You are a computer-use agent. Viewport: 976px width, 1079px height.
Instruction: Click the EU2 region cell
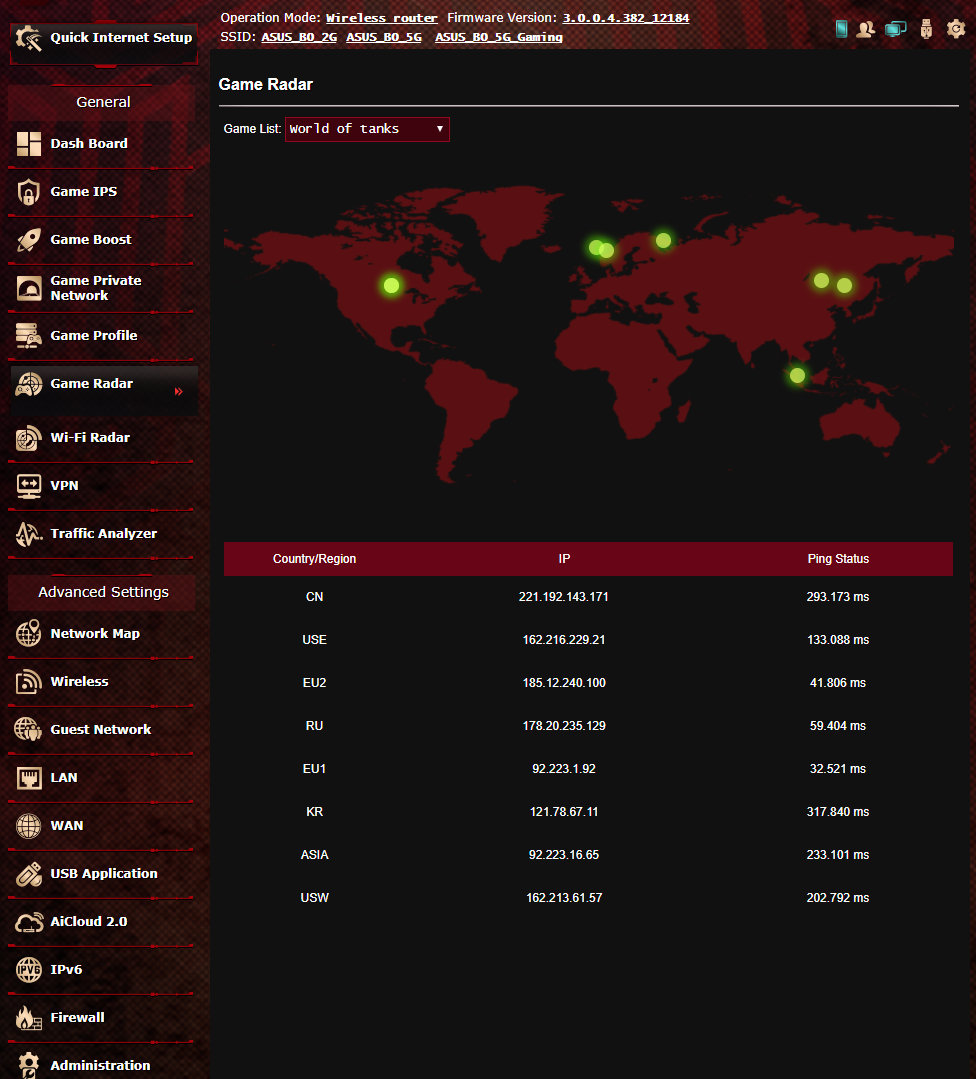pyautogui.click(x=315, y=683)
